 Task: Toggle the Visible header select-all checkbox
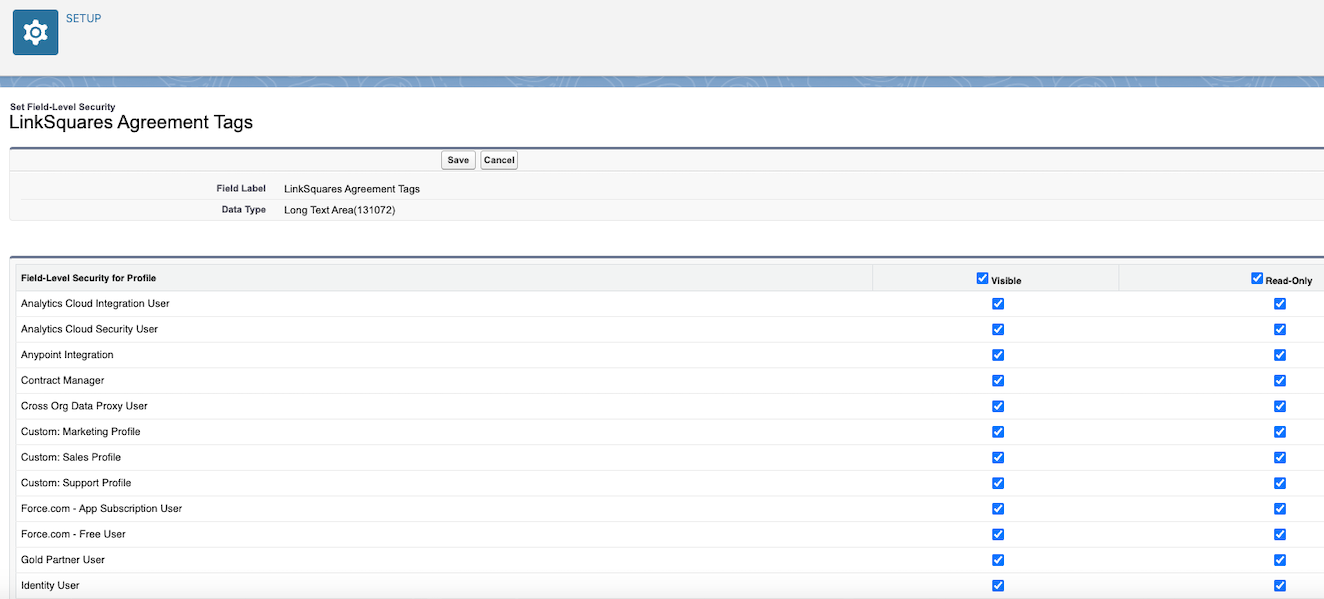982,279
